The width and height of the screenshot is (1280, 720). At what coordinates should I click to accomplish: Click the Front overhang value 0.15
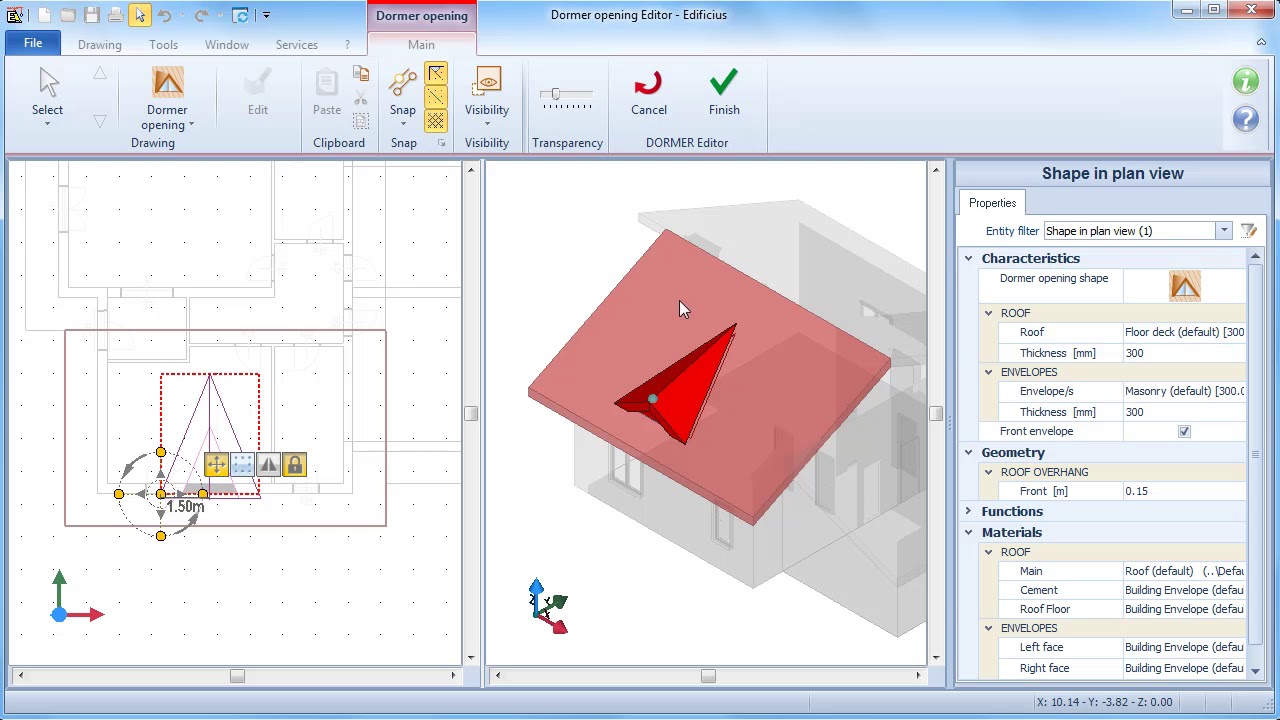coord(1184,491)
